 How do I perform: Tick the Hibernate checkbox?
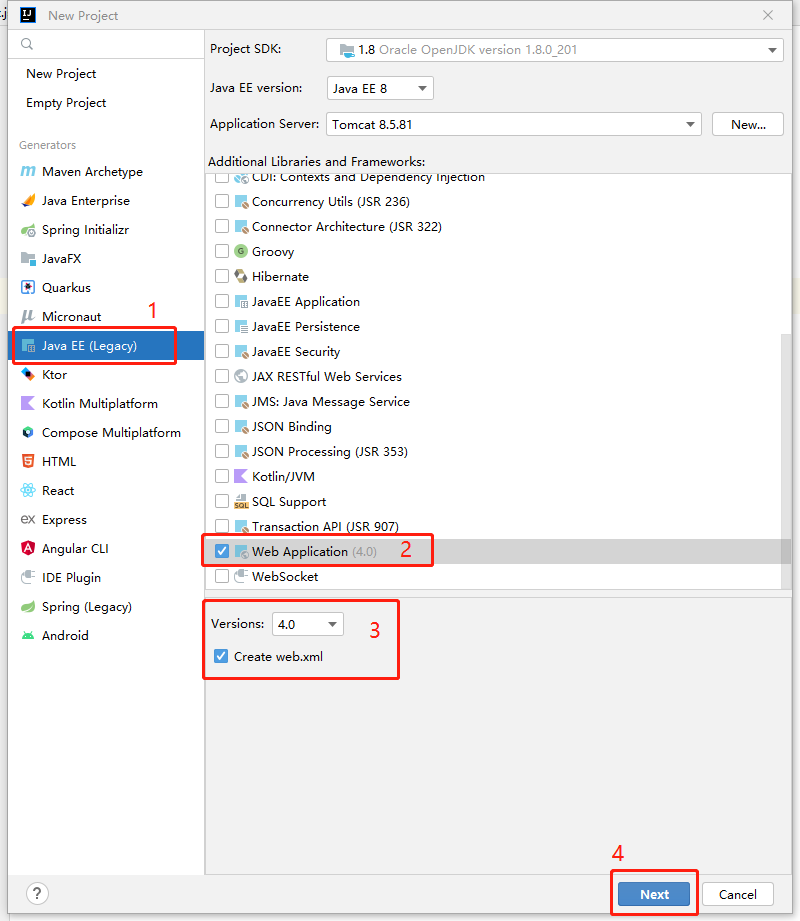222,276
